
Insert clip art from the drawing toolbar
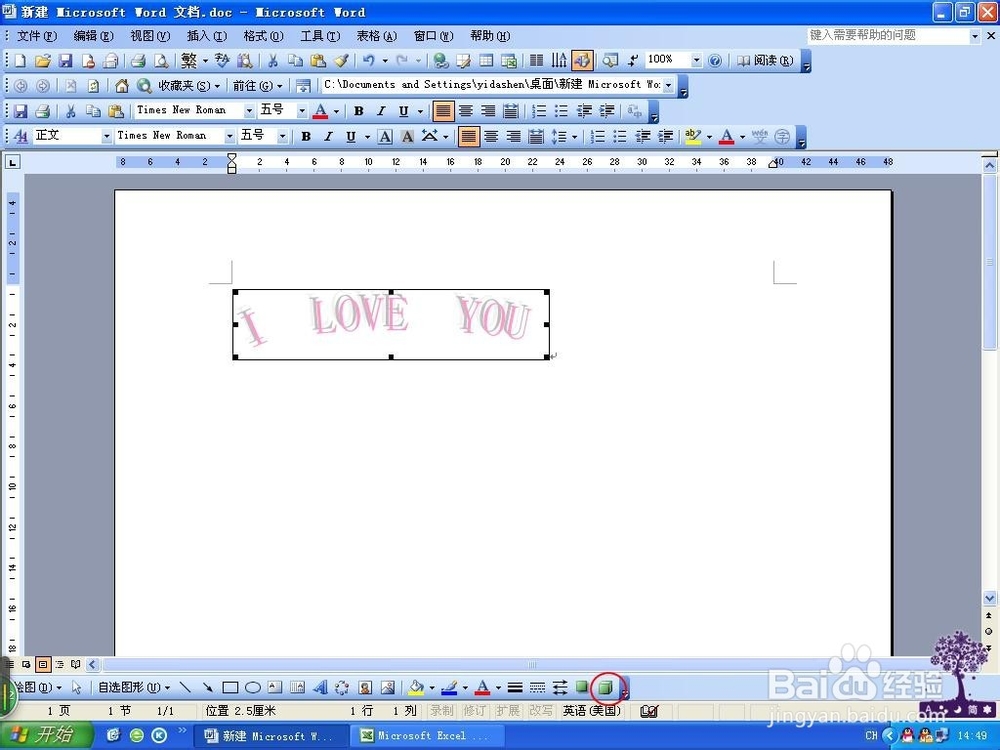pos(365,688)
